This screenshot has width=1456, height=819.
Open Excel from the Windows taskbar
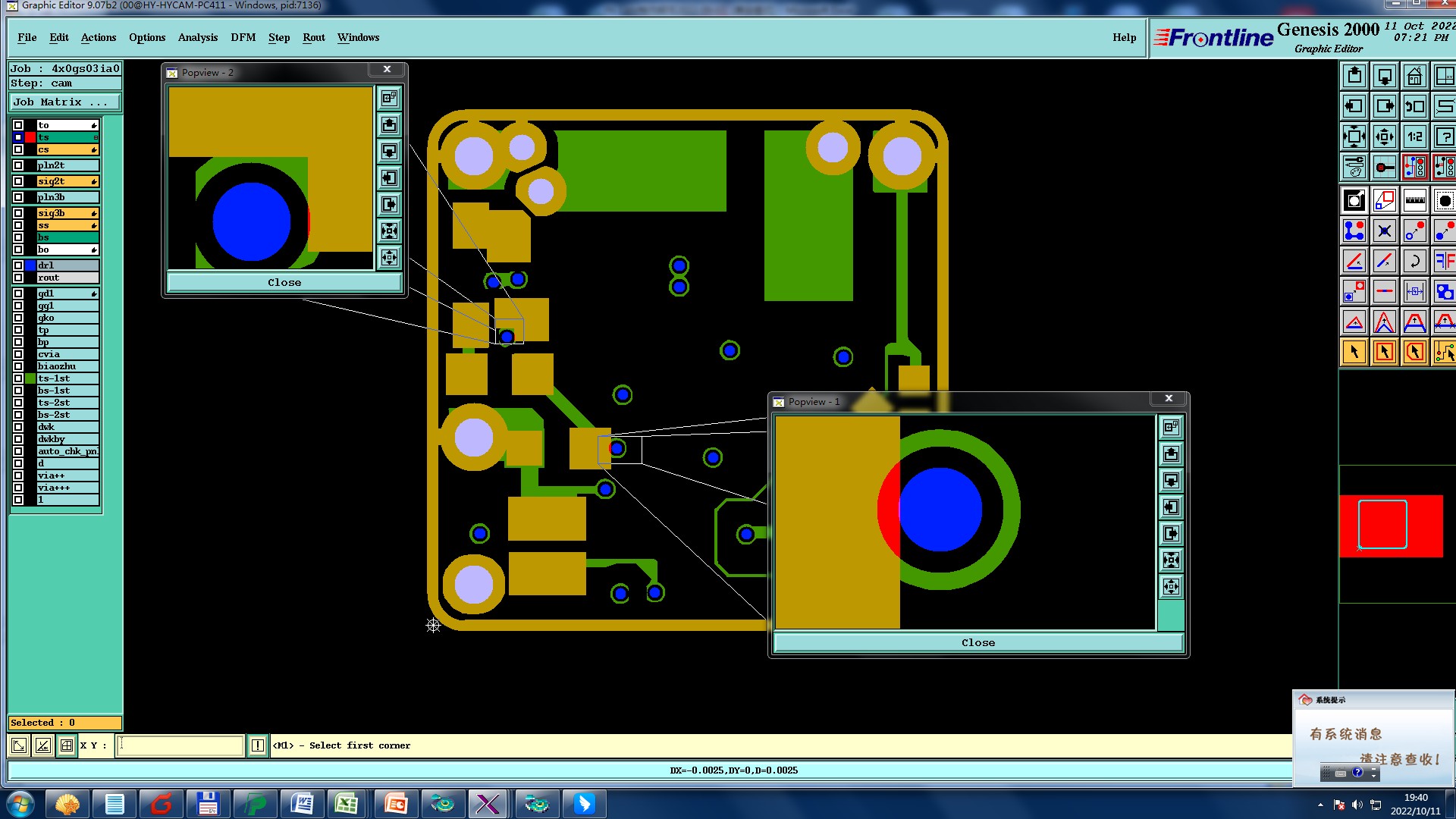(x=347, y=804)
